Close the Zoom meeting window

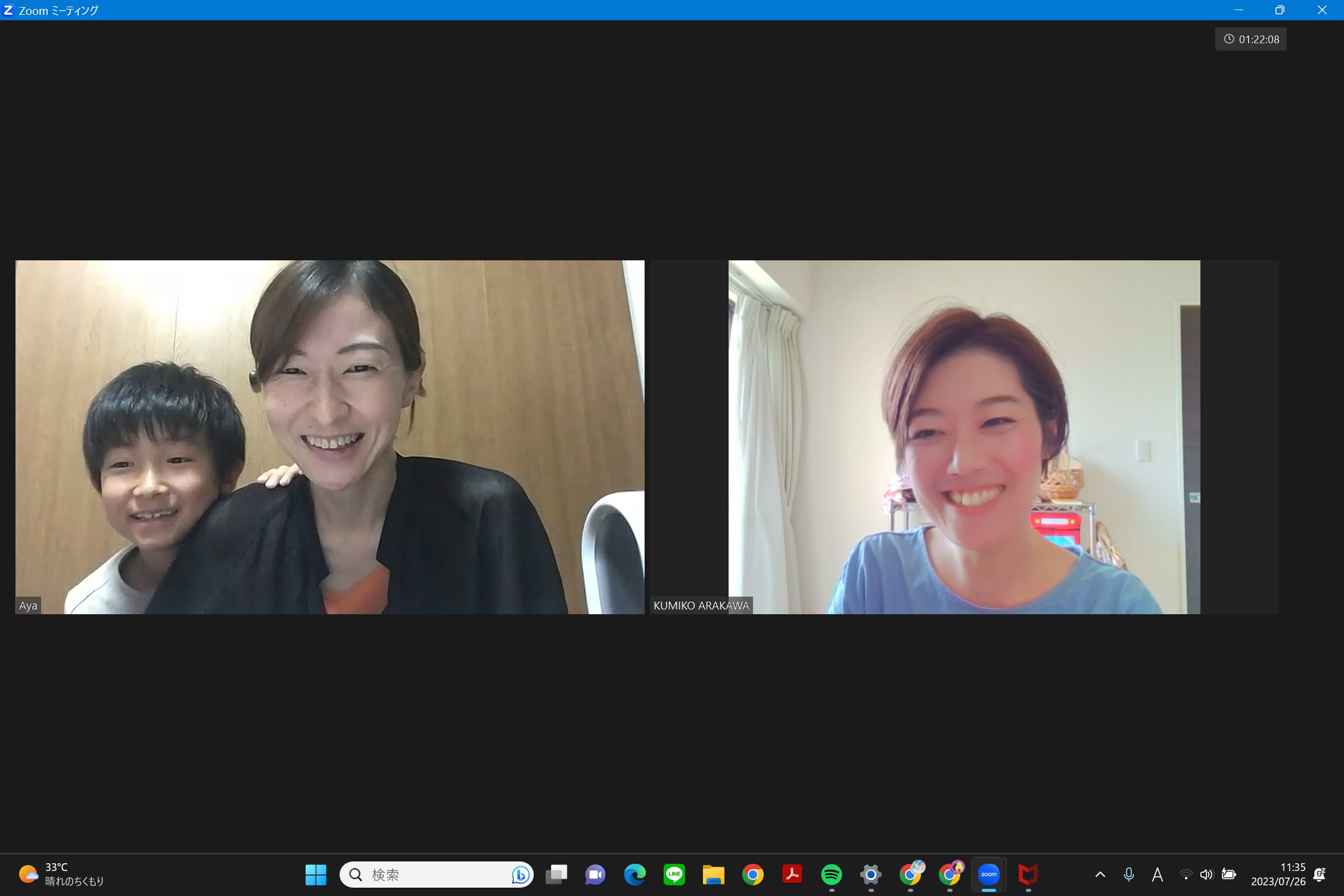coord(1322,10)
